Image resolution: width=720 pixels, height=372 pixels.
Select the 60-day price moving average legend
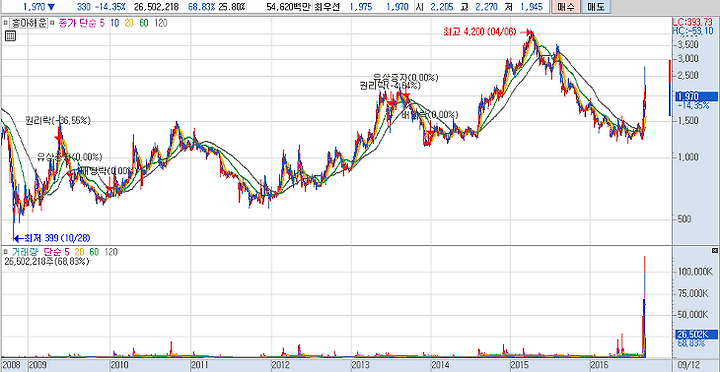144,23
